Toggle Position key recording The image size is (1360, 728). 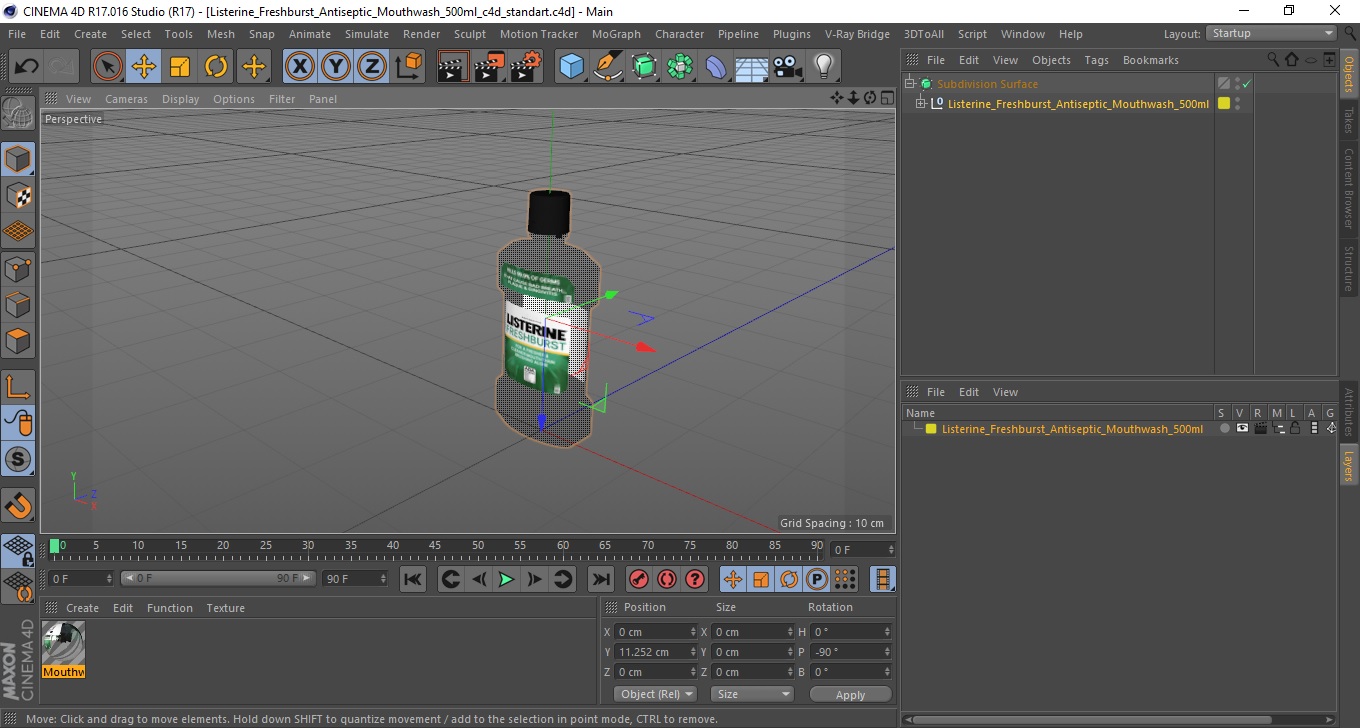(x=733, y=579)
